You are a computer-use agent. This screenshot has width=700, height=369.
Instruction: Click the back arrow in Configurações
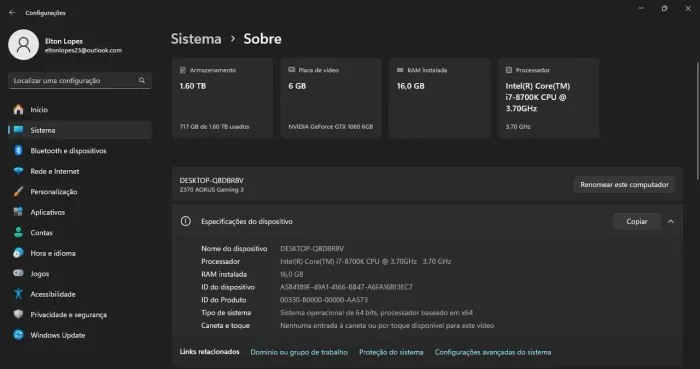tap(12, 12)
